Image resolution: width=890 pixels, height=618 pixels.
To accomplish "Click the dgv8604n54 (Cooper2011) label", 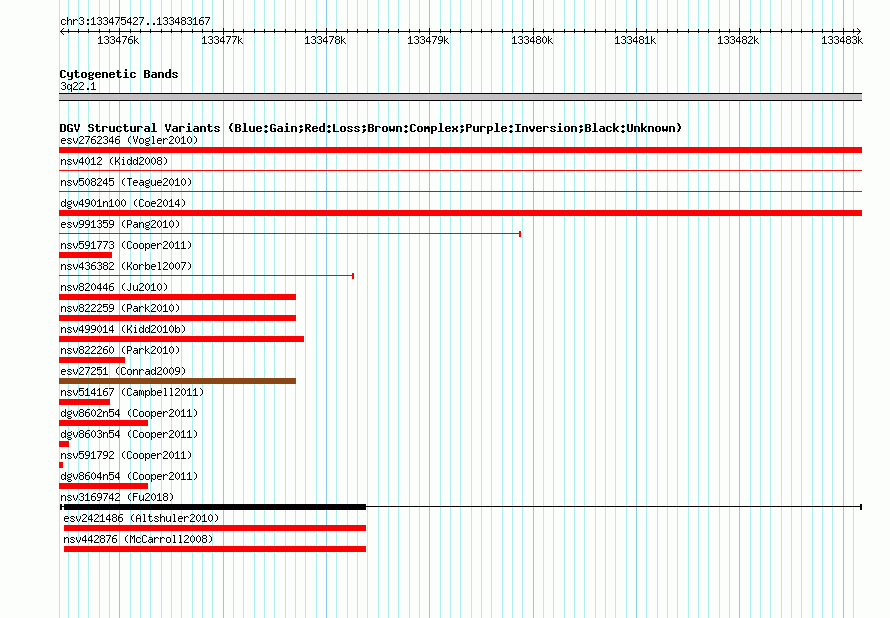I will tap(129, 476).
